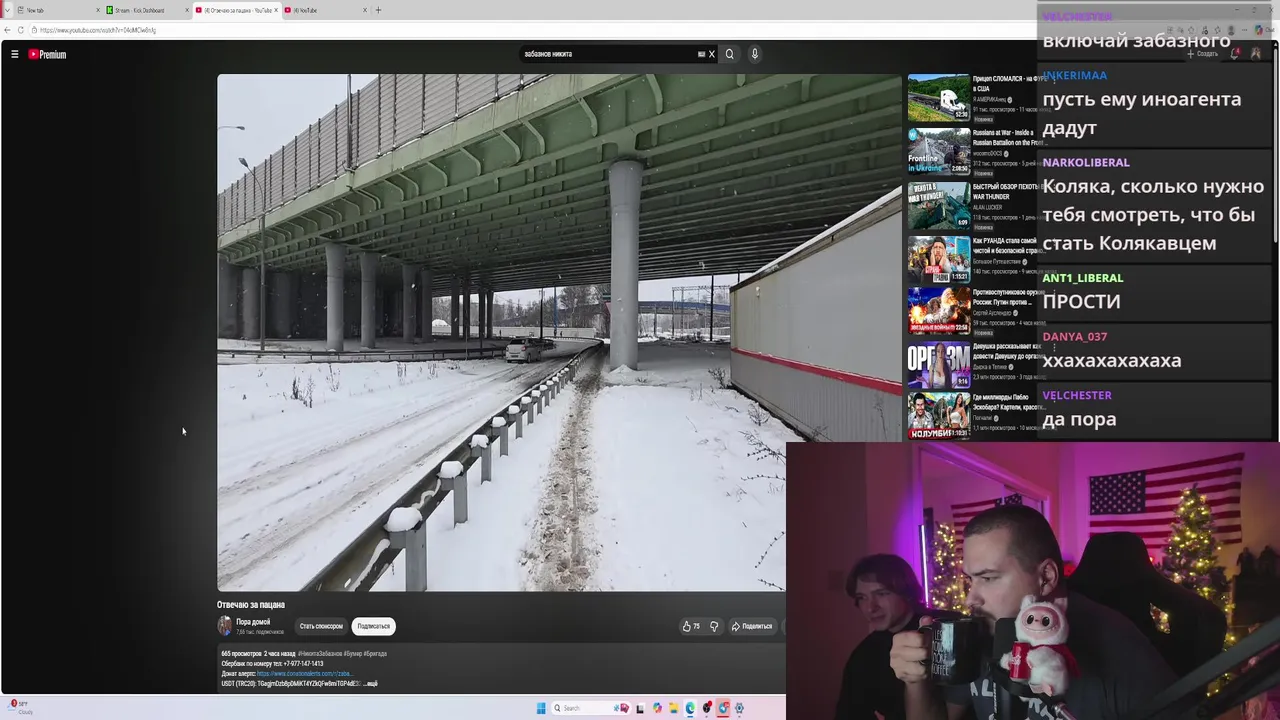Viewport: 1280px width, 720px height.
Task: Open Microsoft Edge from the taskbar
Action: 690,708
